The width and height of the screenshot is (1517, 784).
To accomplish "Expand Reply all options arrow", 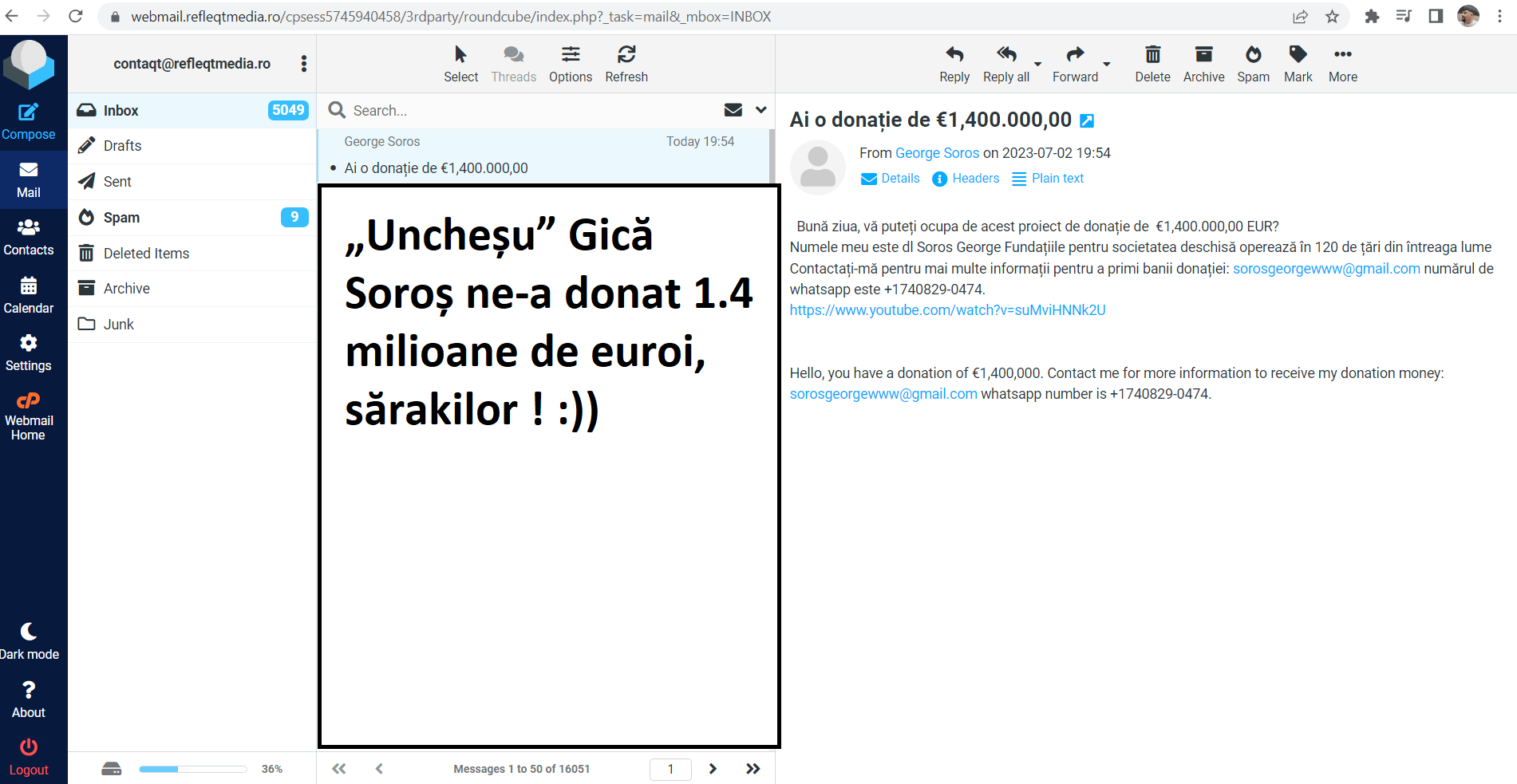I will click(1037, 64).
